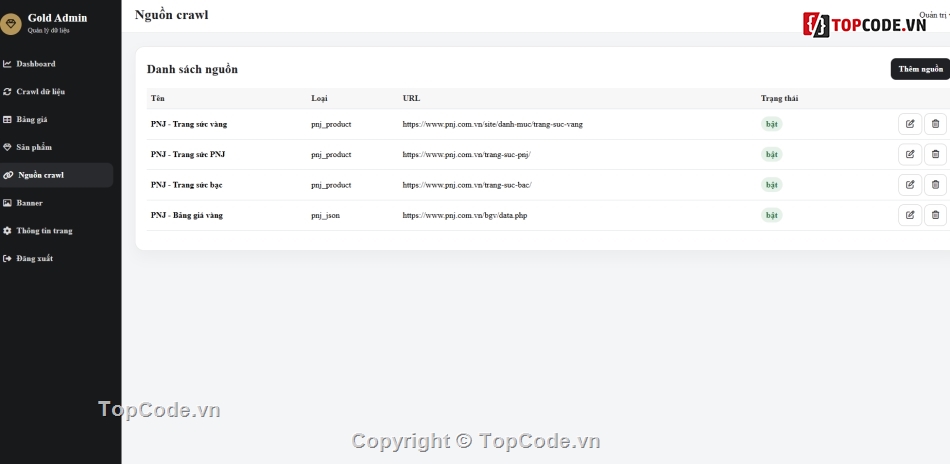Toggle bật status for Bảng giá vàng
The image size is (950, 464).
coord(771,215)
